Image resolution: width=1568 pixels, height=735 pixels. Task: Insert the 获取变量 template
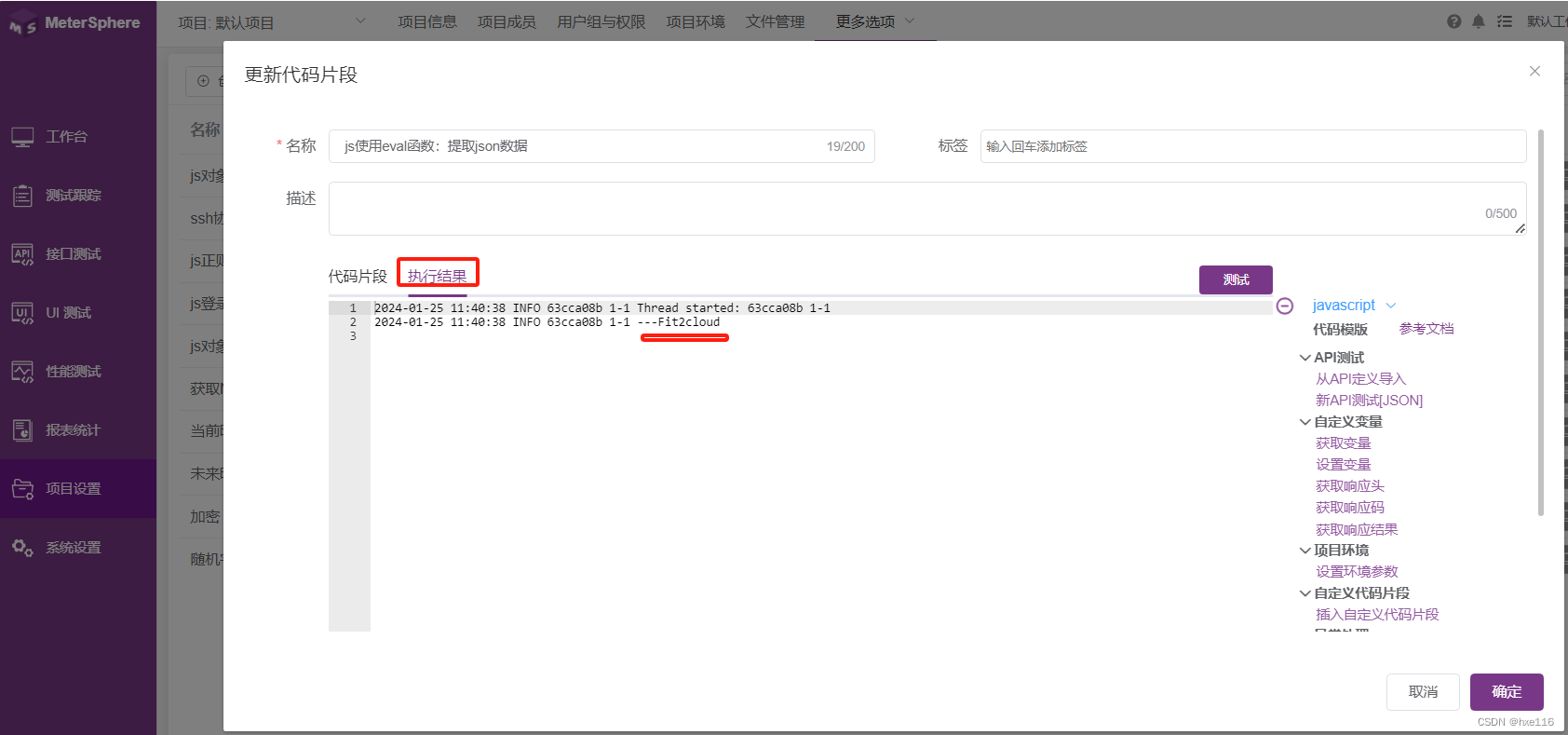coord(1343,443)
